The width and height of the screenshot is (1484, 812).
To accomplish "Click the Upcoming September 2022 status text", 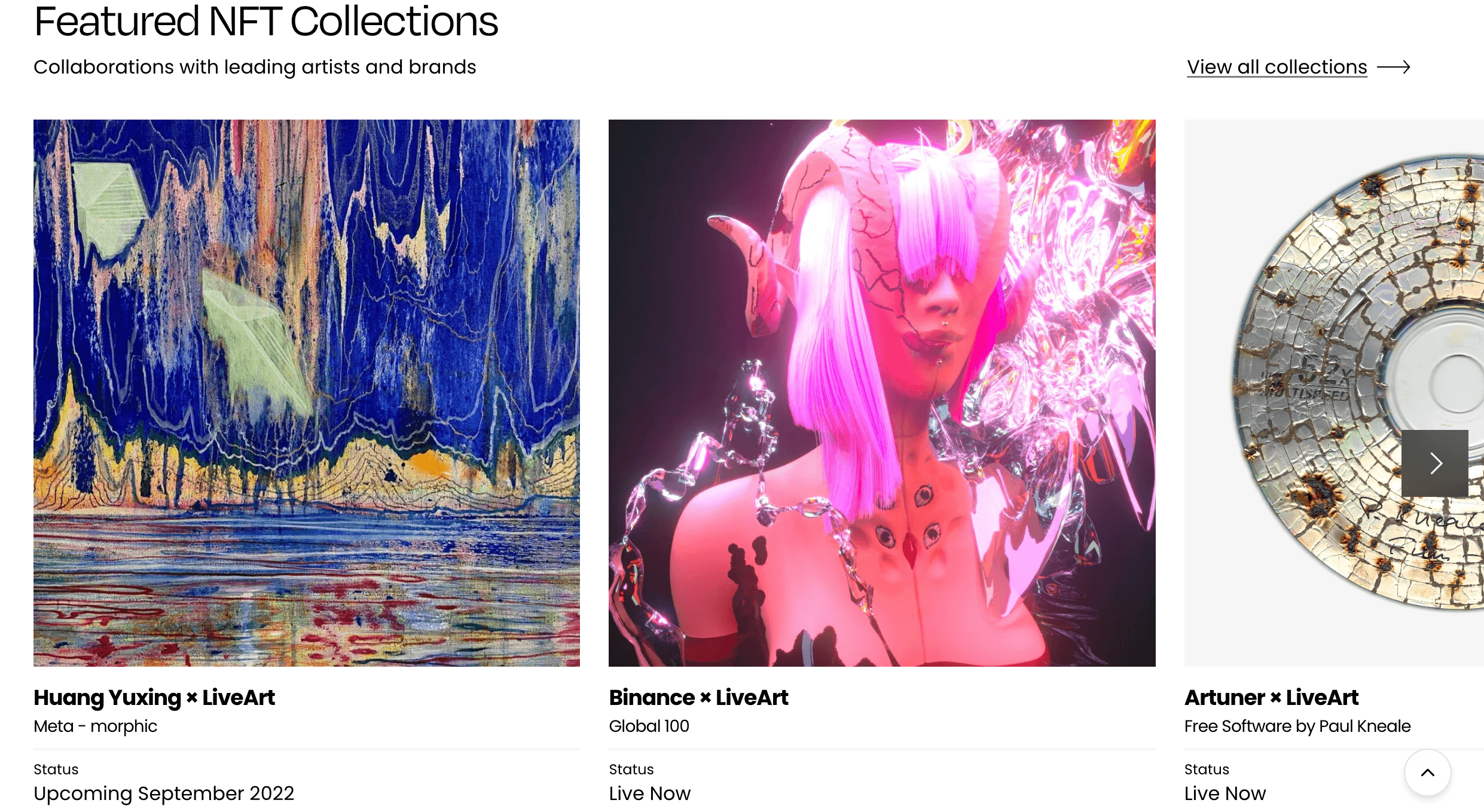I will [164, 793].
